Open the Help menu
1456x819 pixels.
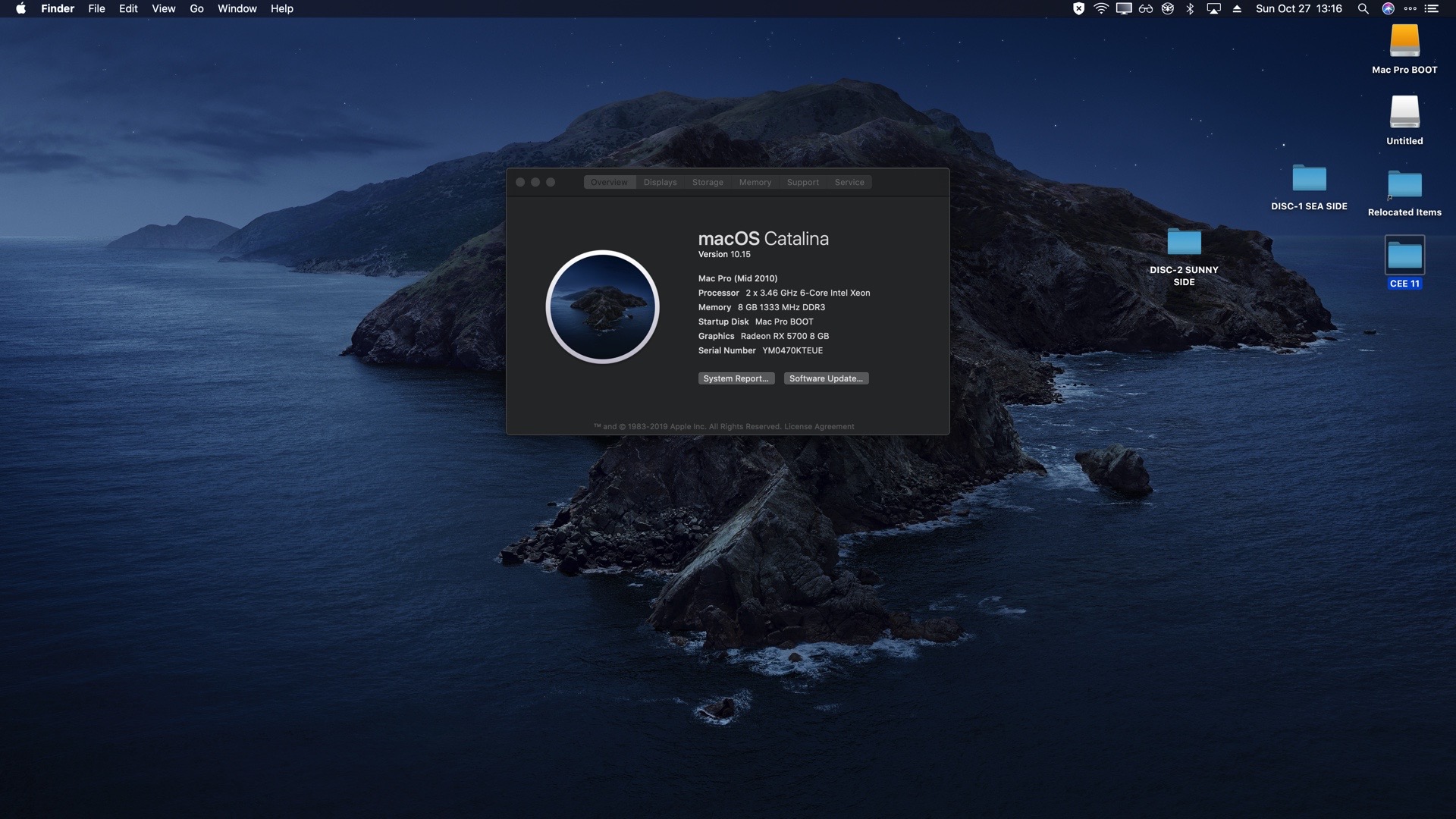[281, 8]
